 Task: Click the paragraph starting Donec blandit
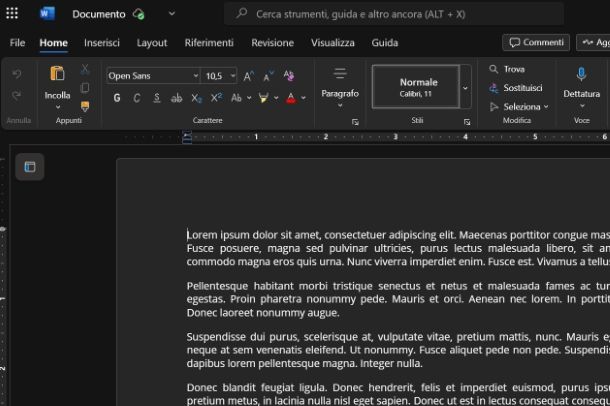tap(398, 394)
